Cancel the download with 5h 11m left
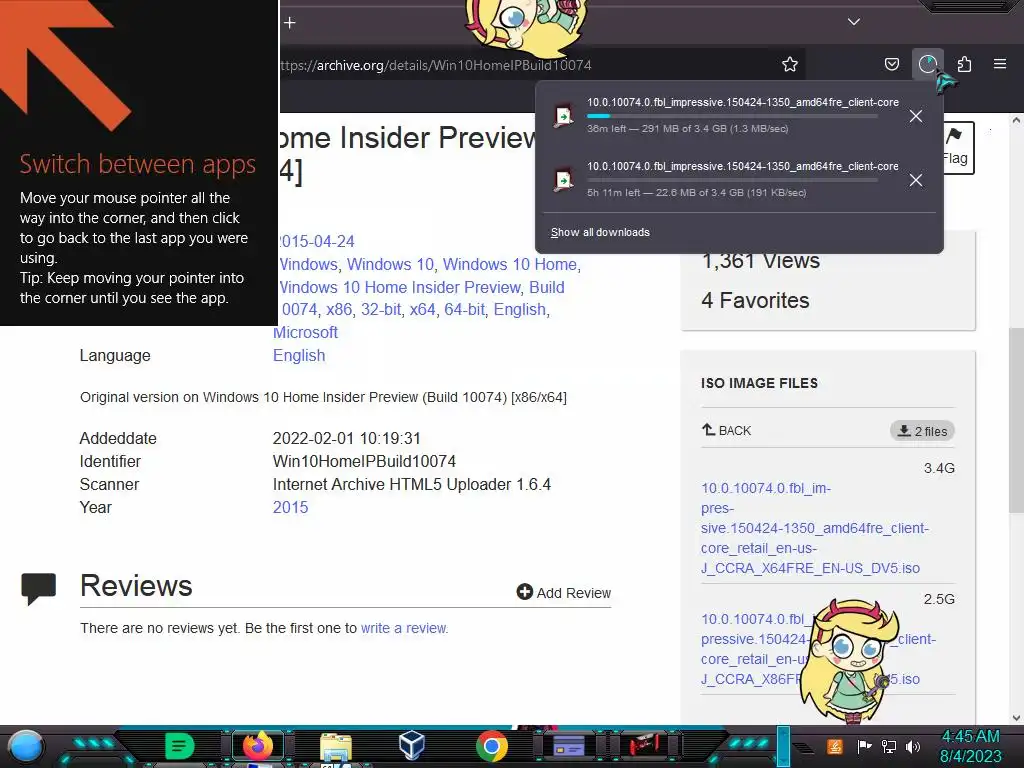Image resolution: width=1024 pixels, height=768 pixels. [x=916, y=180]
